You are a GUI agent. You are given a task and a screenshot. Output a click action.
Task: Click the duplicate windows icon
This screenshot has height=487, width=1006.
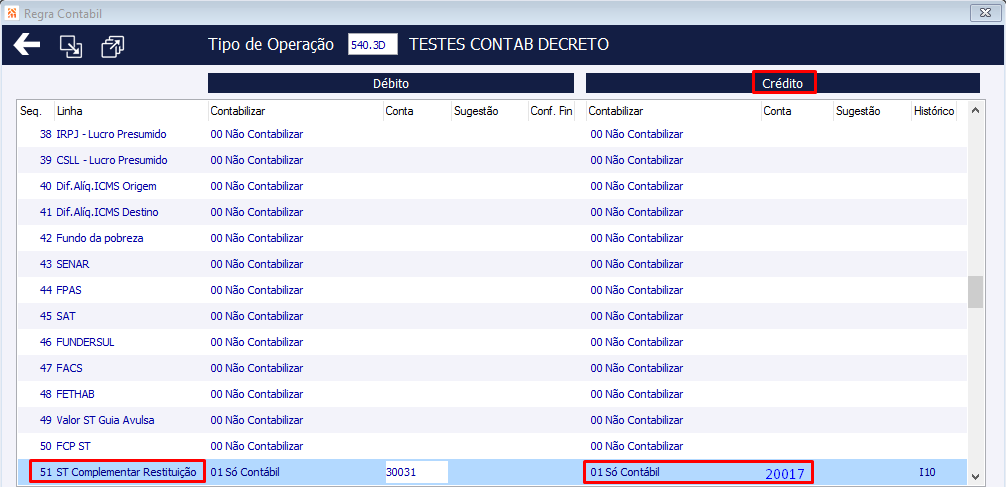pyautogui.click(x=113, y=46)
